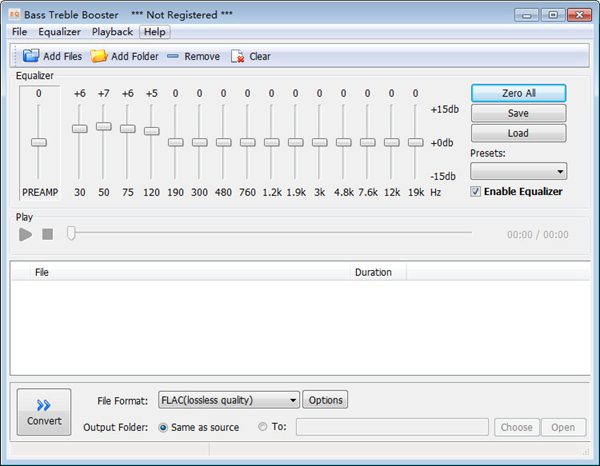Open the Help menu
Viewport: 600px width, 466px height.
[x=155, y=32]
